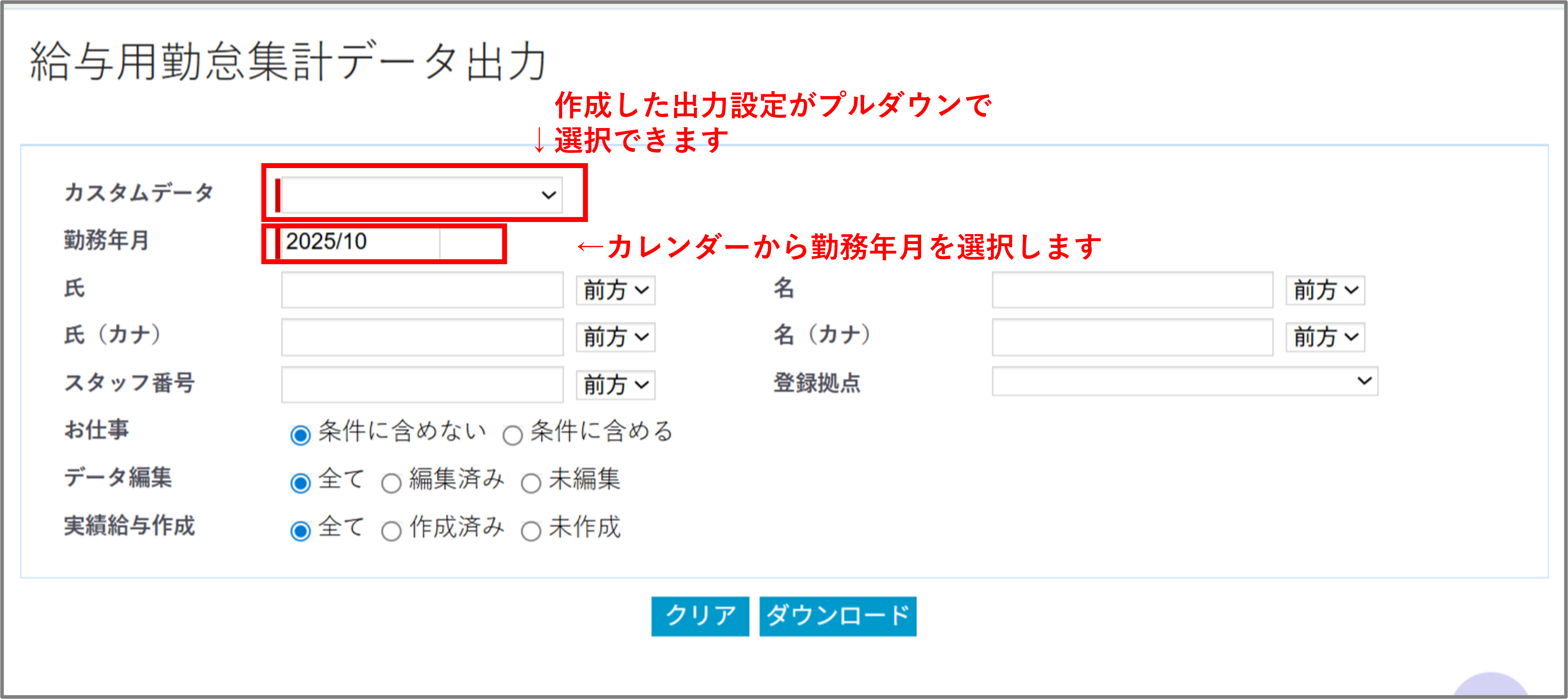This screenshot has height=699, width=1568.
Task: Select データ編集 option 全て
Action: 301,483
